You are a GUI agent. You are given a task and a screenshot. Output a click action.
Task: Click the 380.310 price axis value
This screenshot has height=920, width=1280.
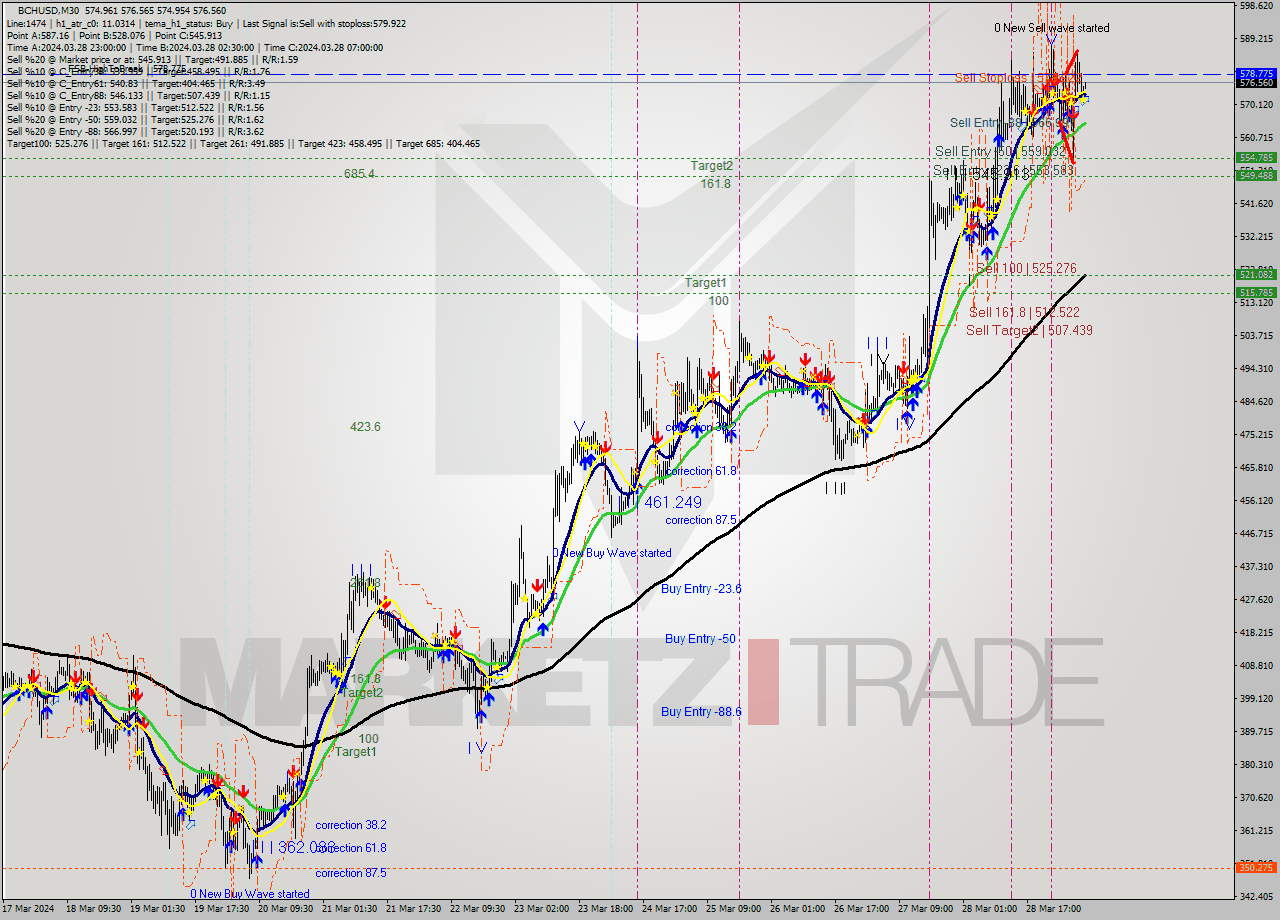click(1257, 764)
